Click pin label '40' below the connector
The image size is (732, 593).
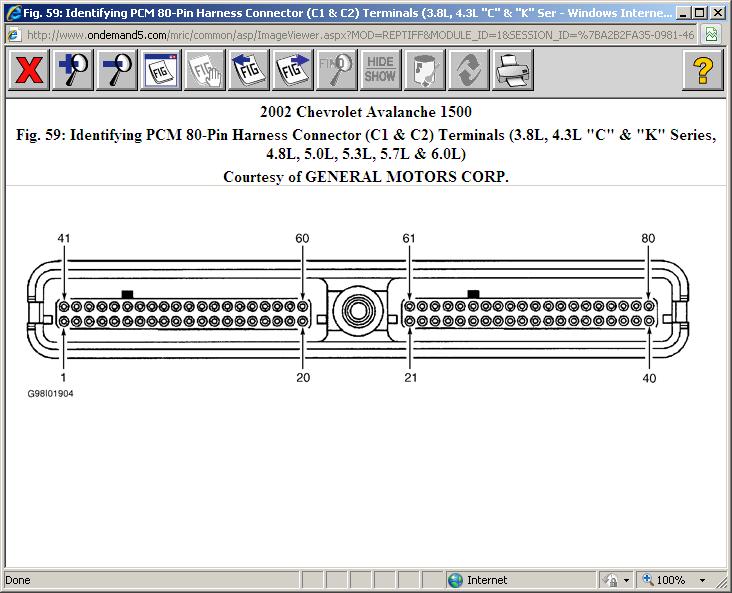click(x=649, y=378)
